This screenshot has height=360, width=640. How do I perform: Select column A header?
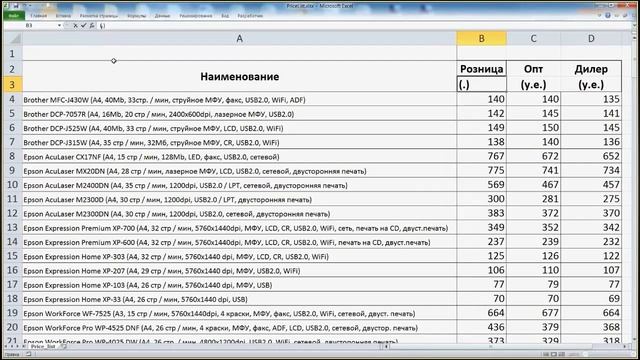pyautogui.click(x=239, y=38)
